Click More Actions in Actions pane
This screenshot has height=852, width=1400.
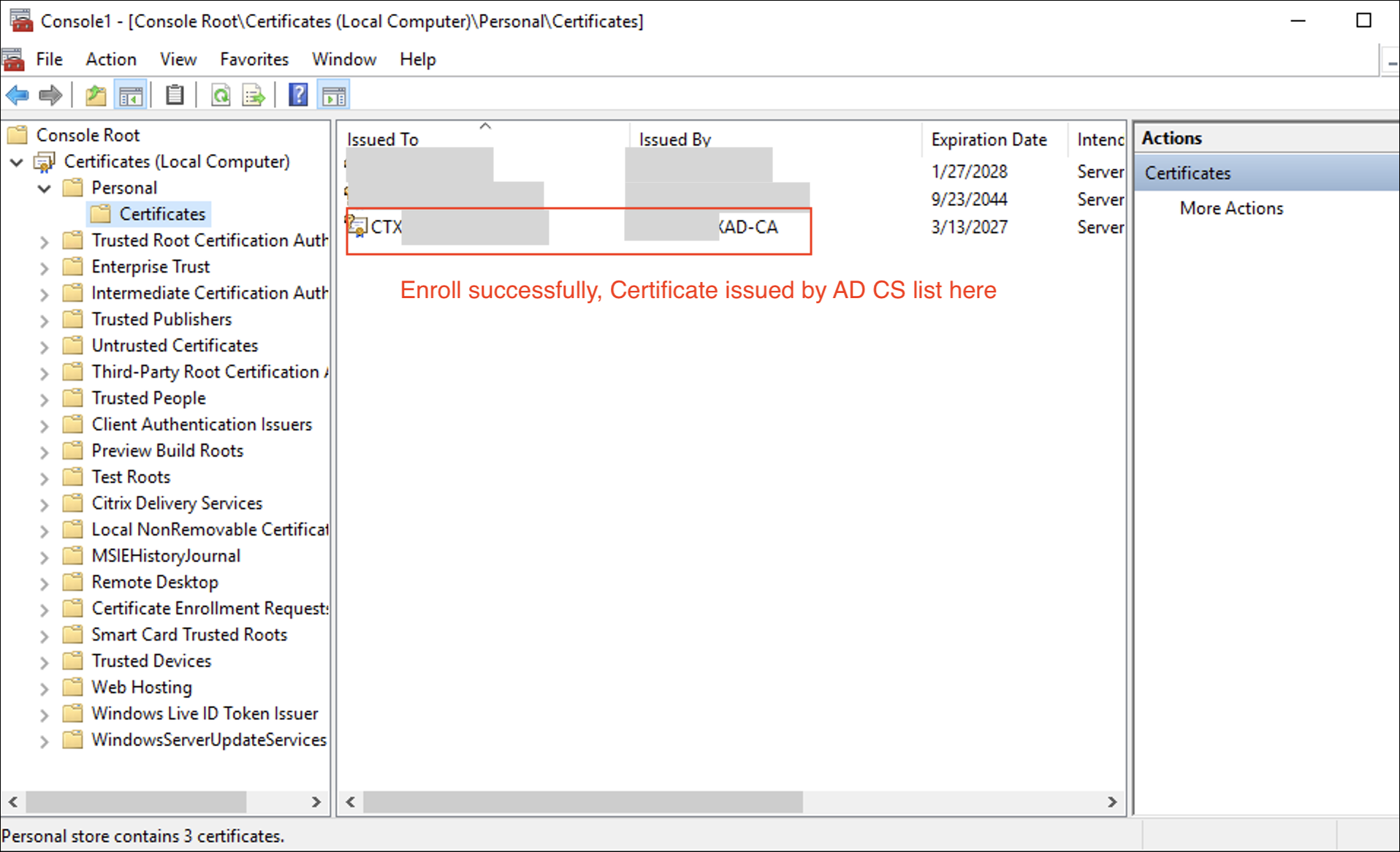pyautogui.click(x=1231, y=208)
